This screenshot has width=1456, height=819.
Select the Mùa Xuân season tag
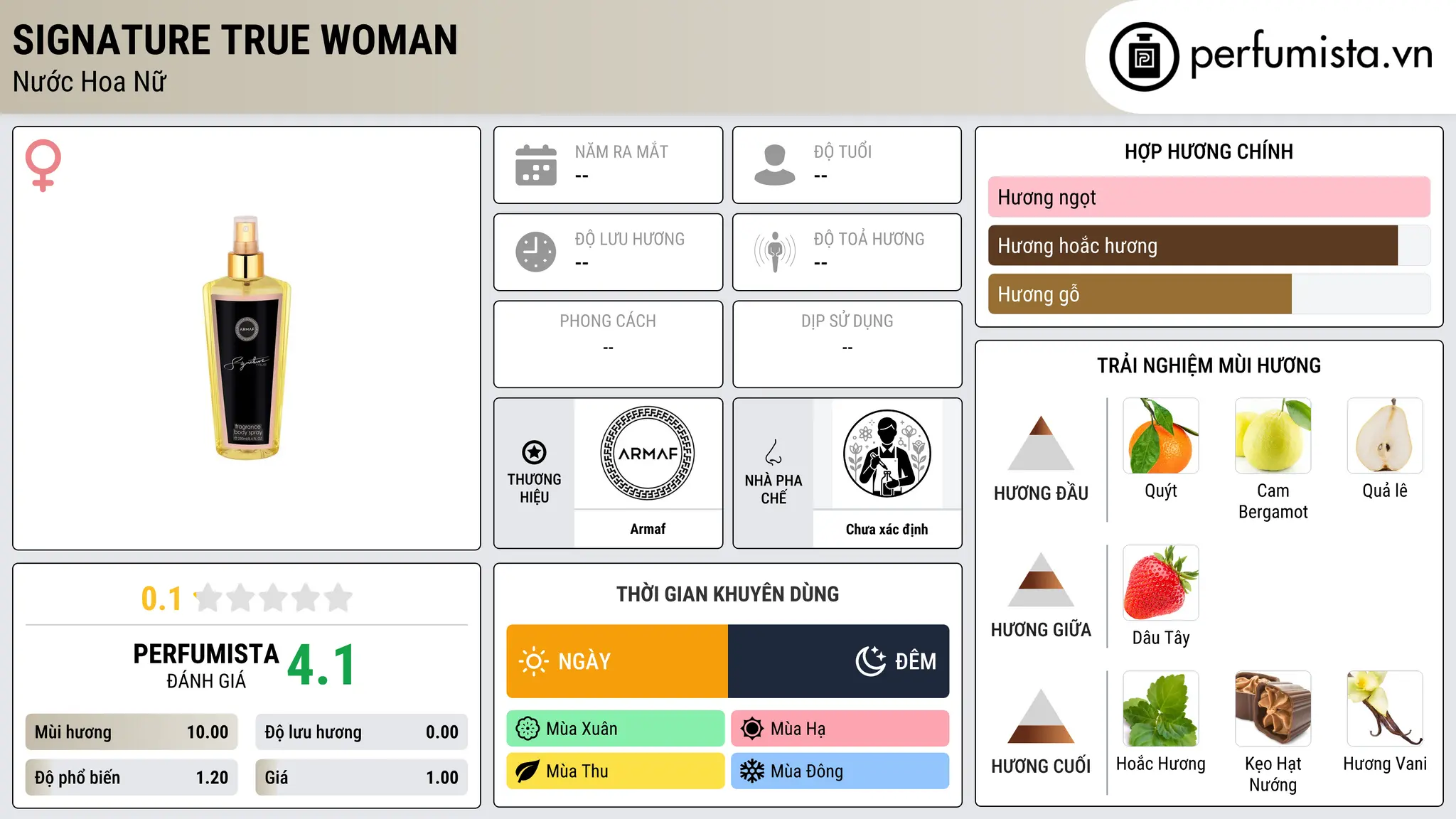(616, 729)
